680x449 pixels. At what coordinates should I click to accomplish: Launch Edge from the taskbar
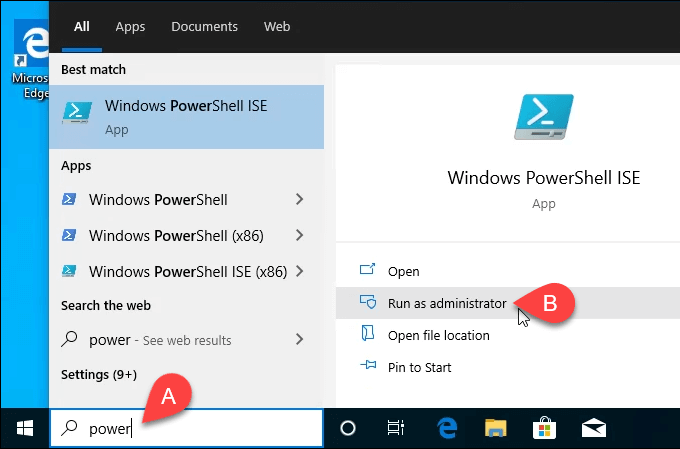pos(447,429)
